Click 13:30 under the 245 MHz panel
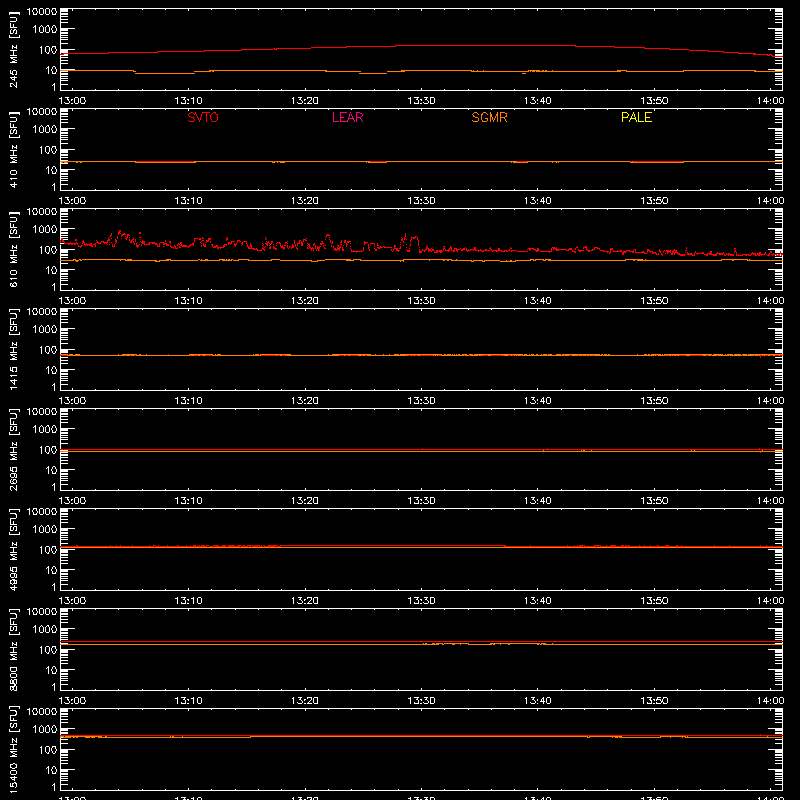 [421, 101]
